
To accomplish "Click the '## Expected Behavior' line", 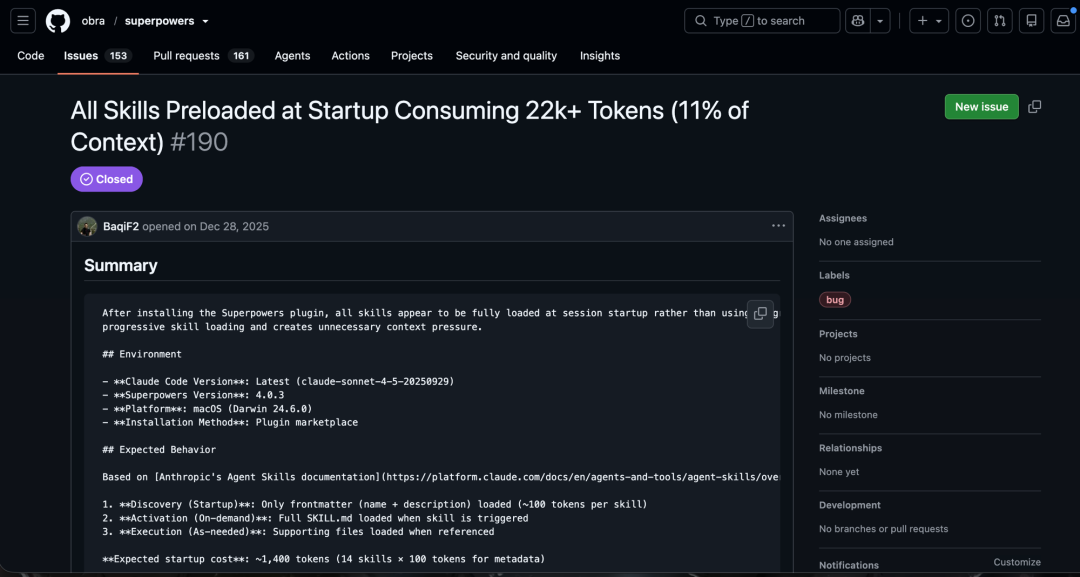I will (159, 450).
